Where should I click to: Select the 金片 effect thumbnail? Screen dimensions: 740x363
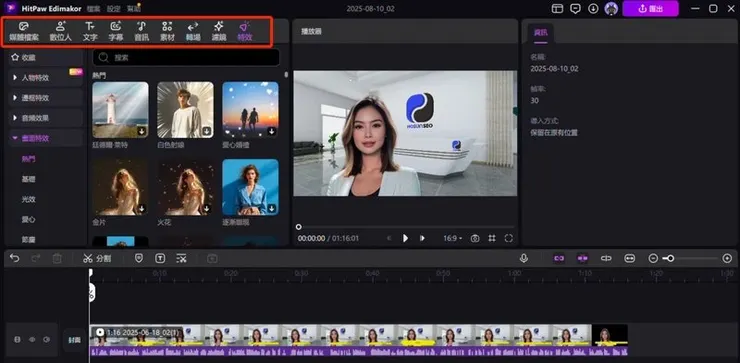(x=120, y=187)
